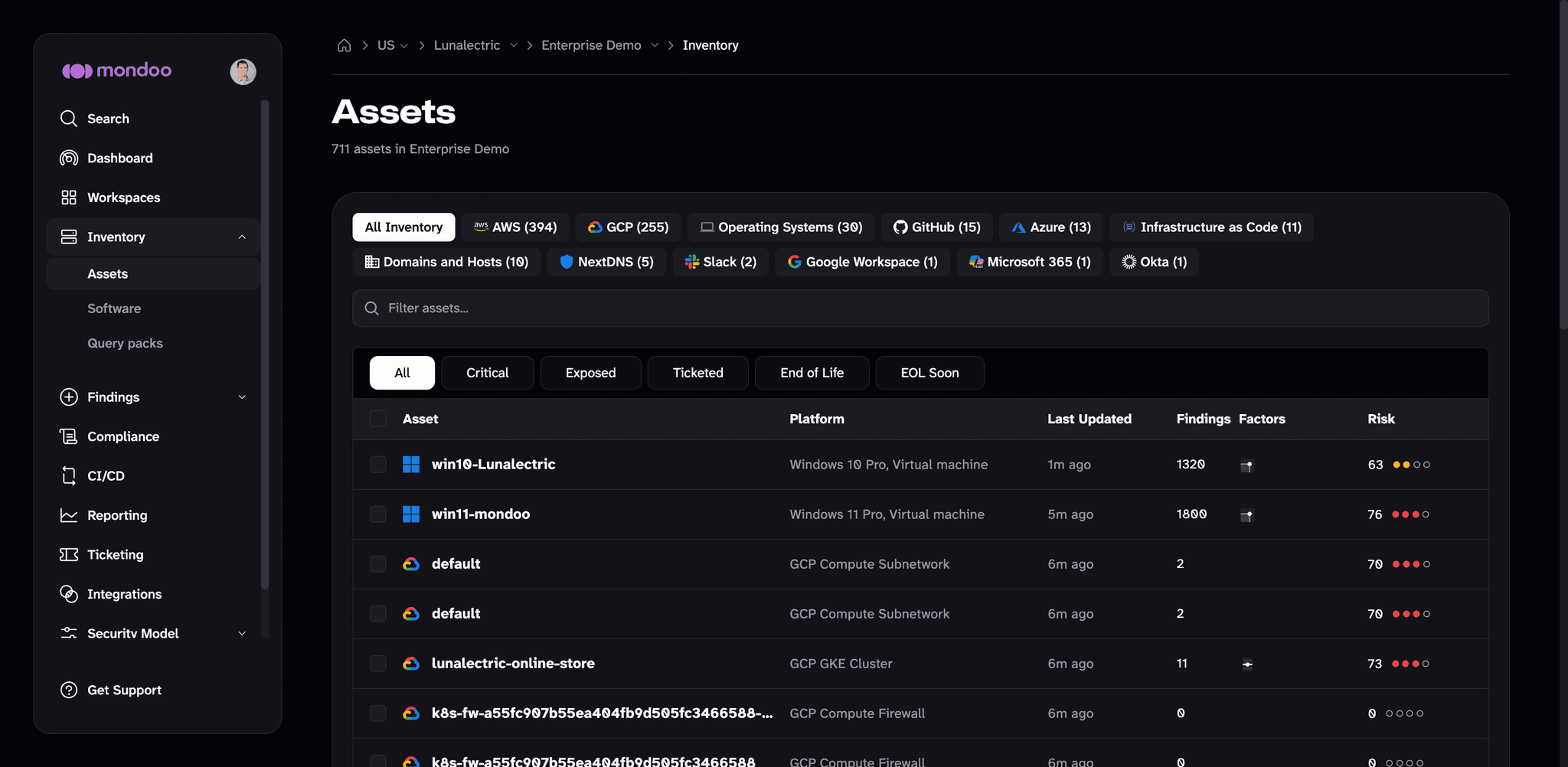This screenshot has width=1568, height=767.
Task: Expand the Security Model section chevron
Action: click(x=242, y=633)
